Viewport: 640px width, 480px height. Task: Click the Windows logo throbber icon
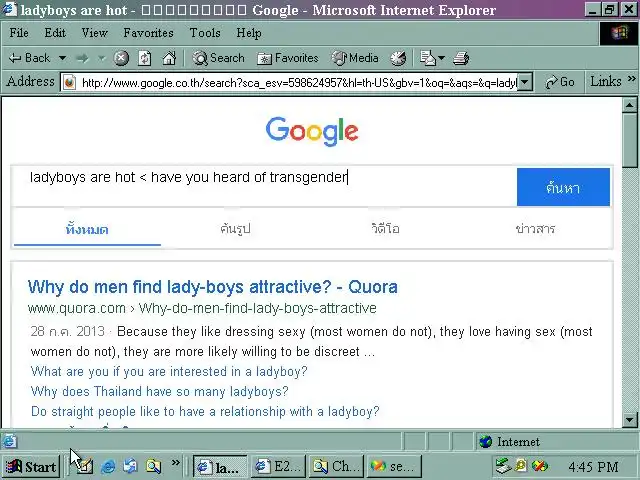pyautogui.click(x=619, y=33)
